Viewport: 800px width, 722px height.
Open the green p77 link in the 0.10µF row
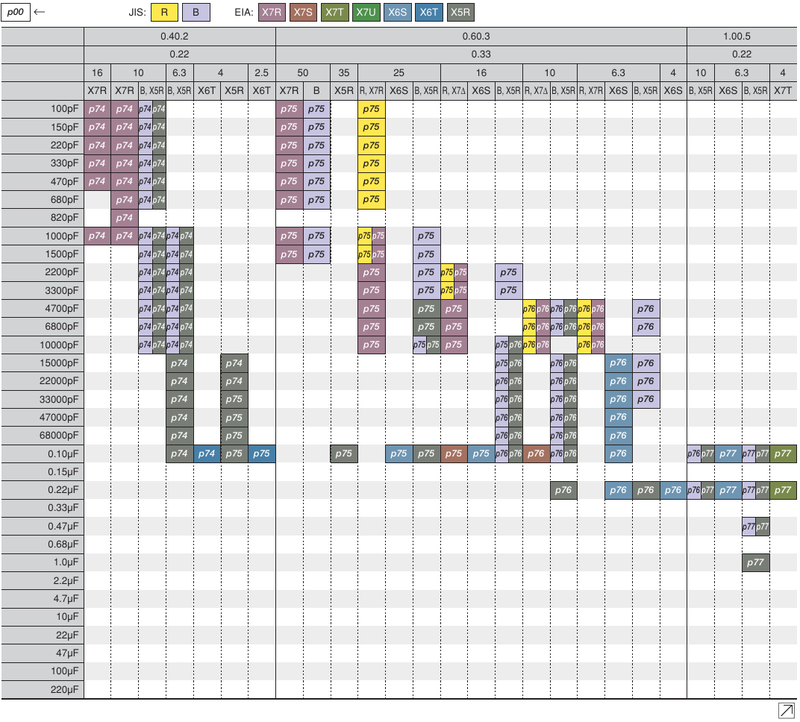point(783,454)
